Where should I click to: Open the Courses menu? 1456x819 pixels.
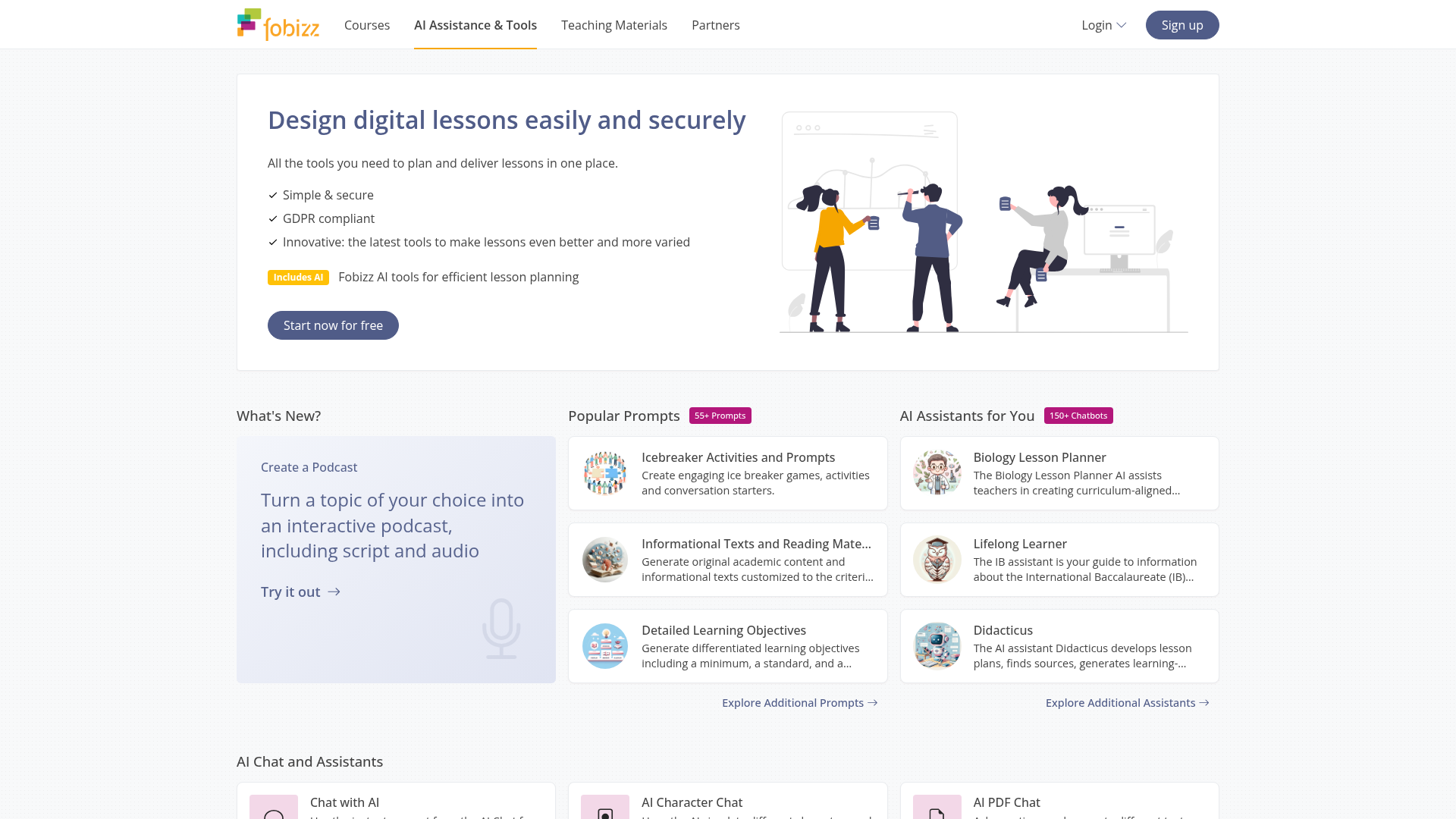pyautogui.click(x=367, y=25)
